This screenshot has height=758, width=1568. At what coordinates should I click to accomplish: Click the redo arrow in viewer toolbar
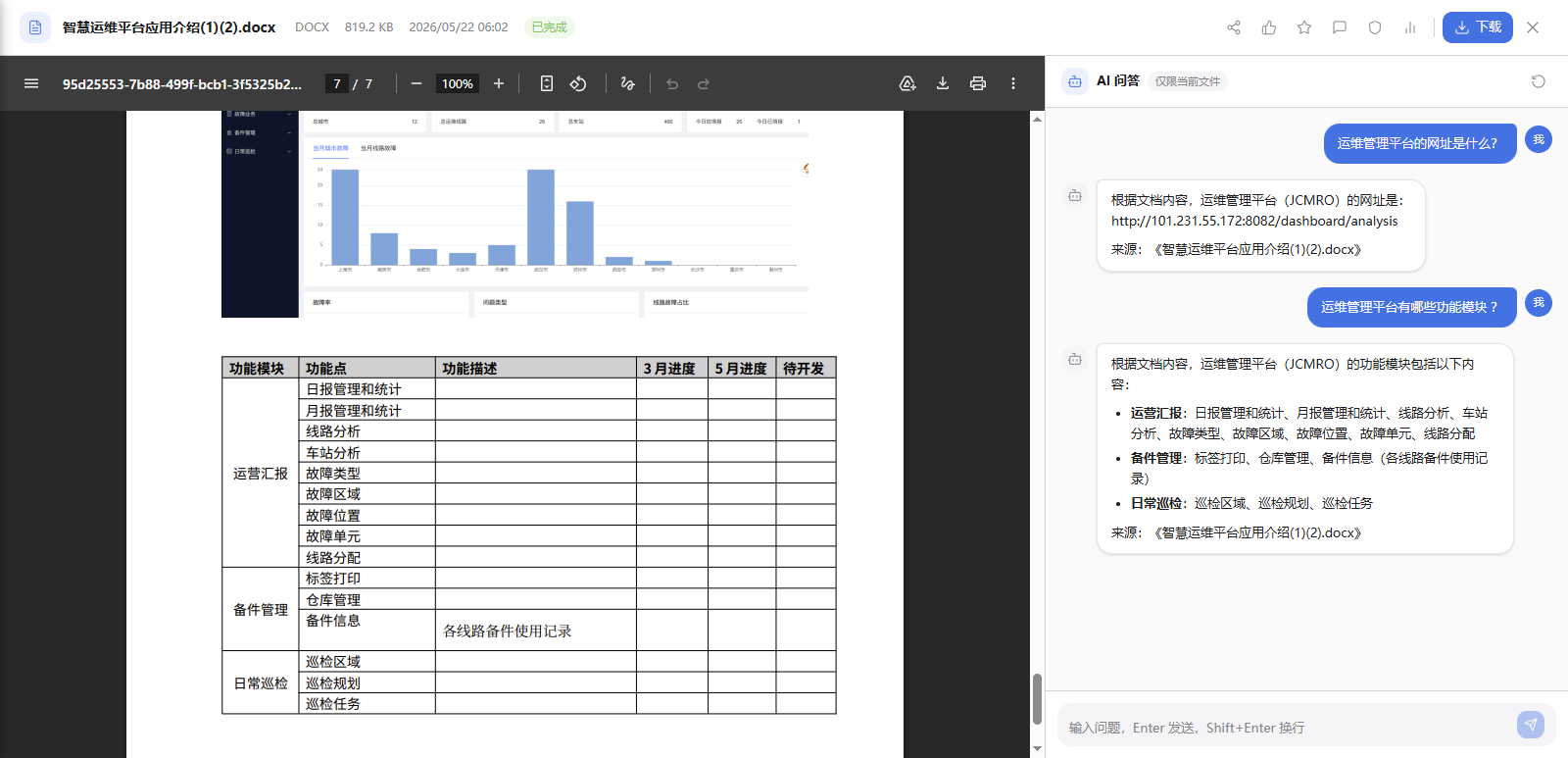click(x=704, y=83)
